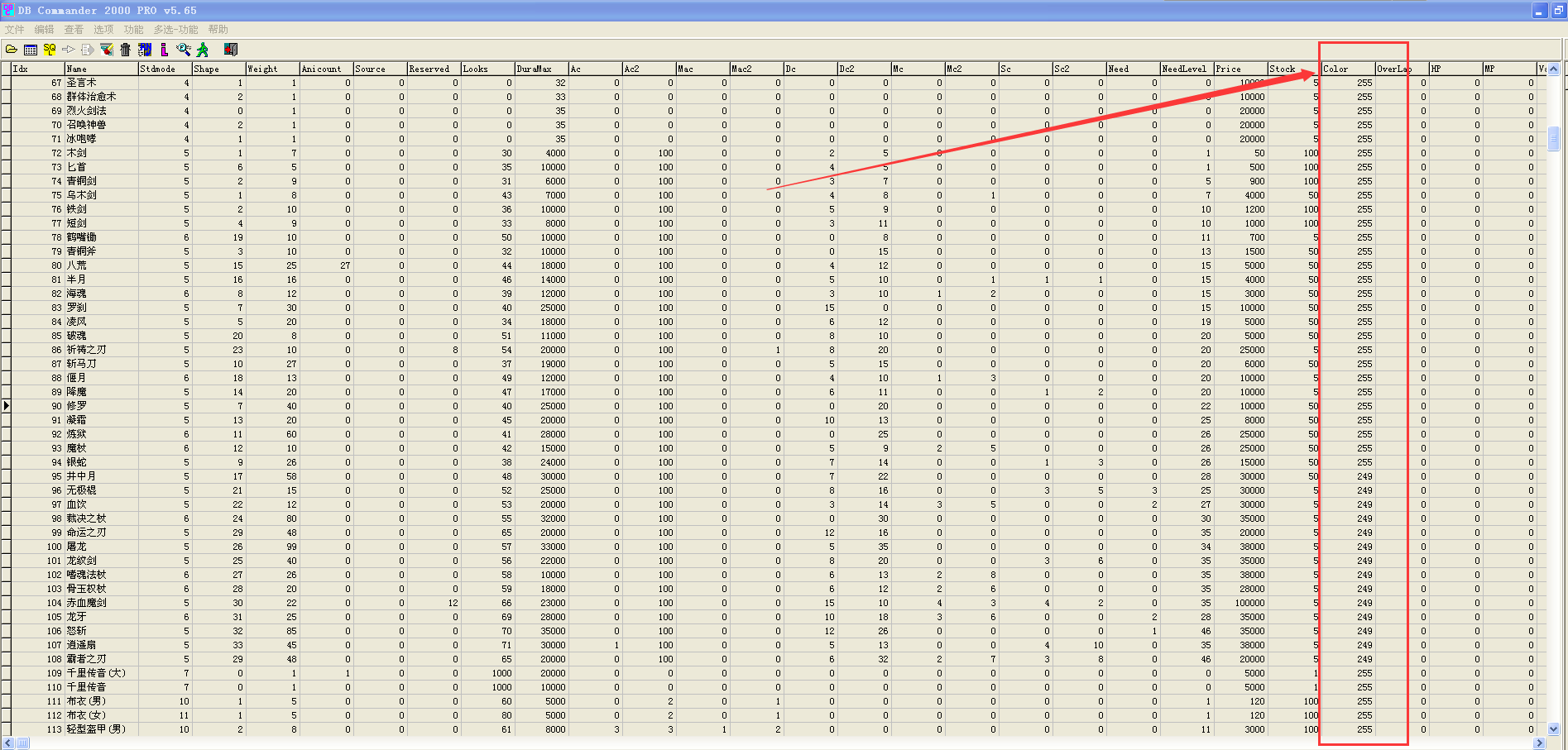
Task: Click the Price column header
Action: [1241, 69]
